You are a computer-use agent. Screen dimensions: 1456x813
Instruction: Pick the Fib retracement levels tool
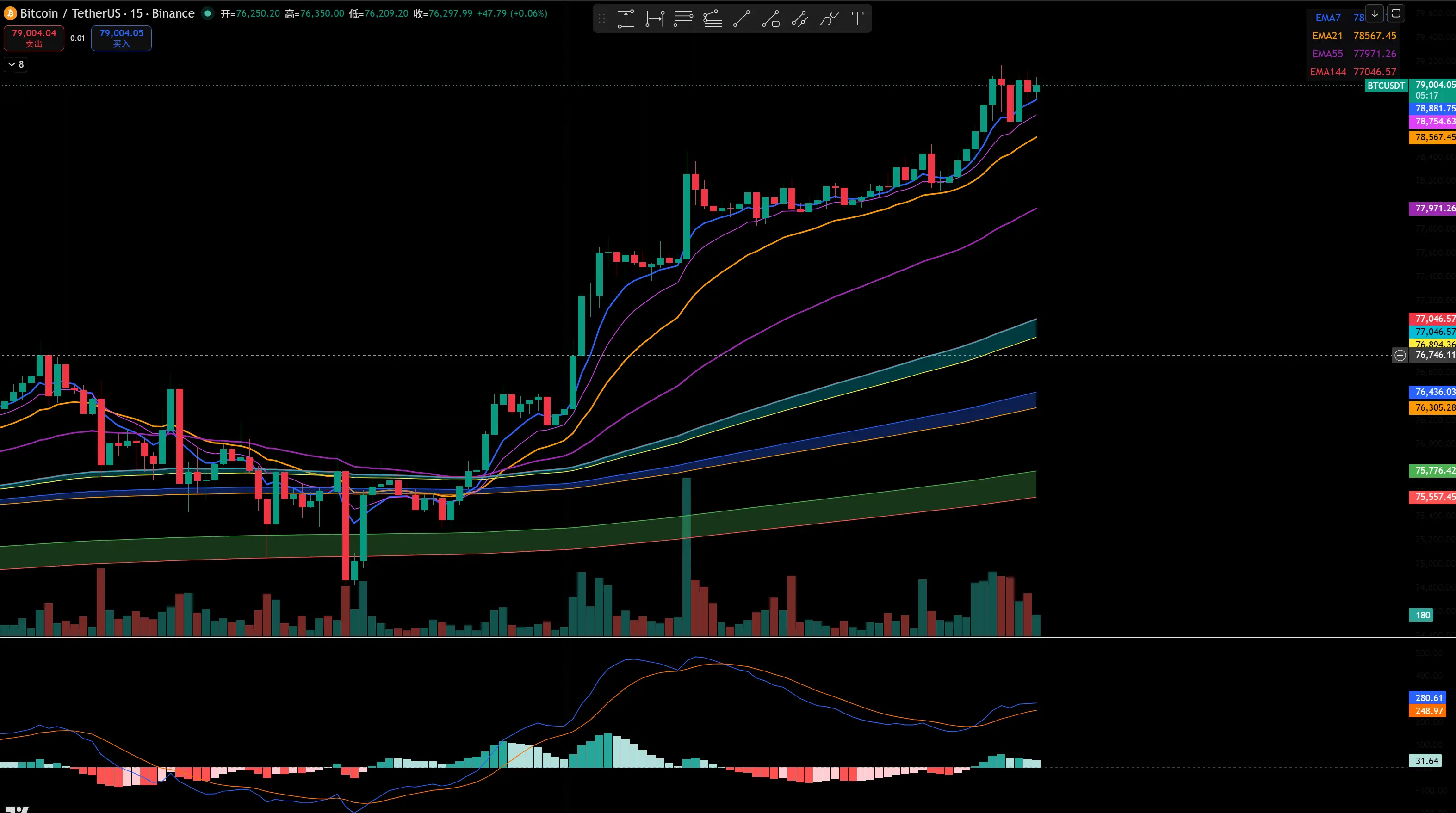[x=683, y=19]
